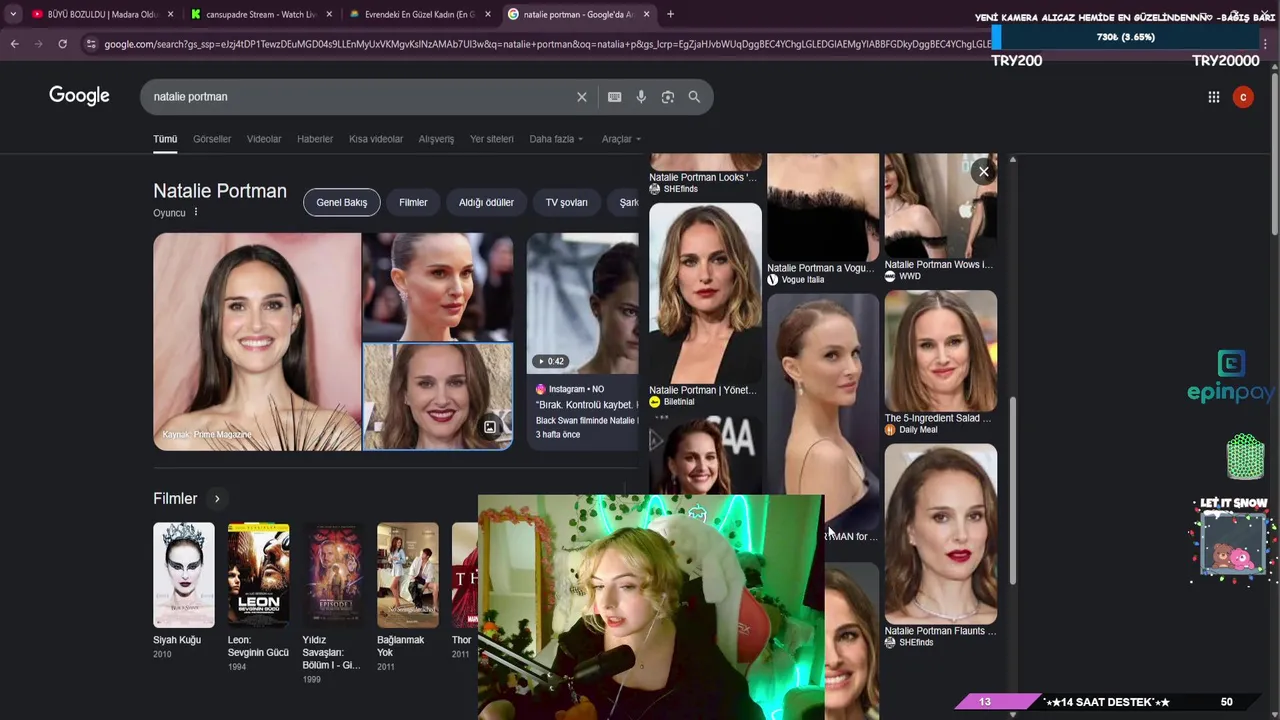The height and width of the screenshot is (720, 1280).
Task: Click the search input field
Action: tap(360, 97)
